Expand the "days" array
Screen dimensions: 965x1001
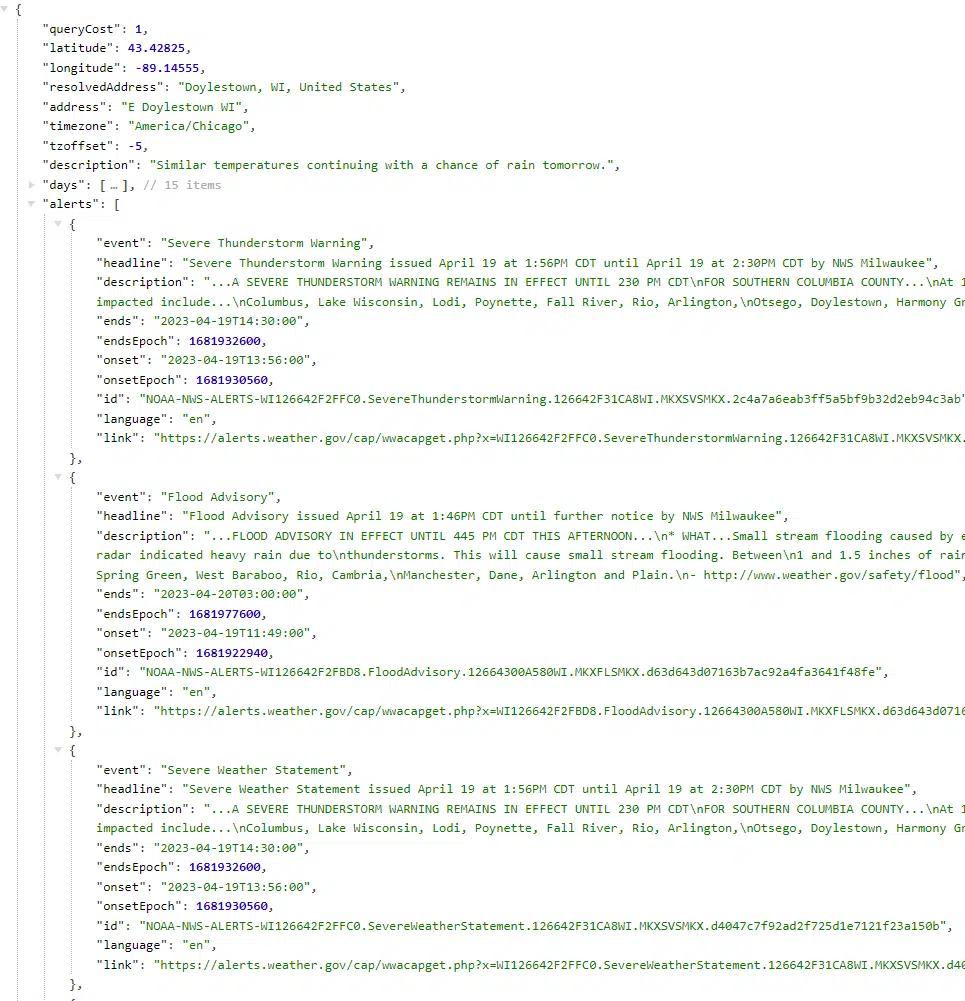point(33,185)
